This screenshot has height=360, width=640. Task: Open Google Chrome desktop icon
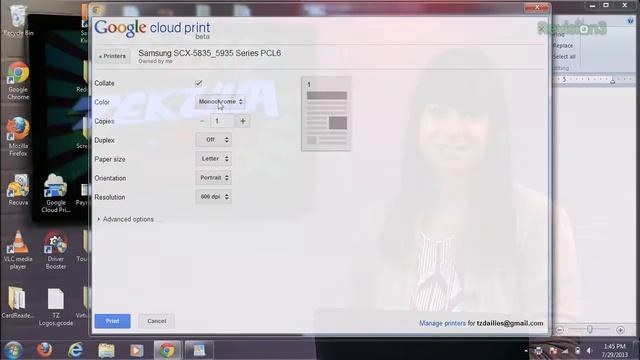[x=18, y=81]
